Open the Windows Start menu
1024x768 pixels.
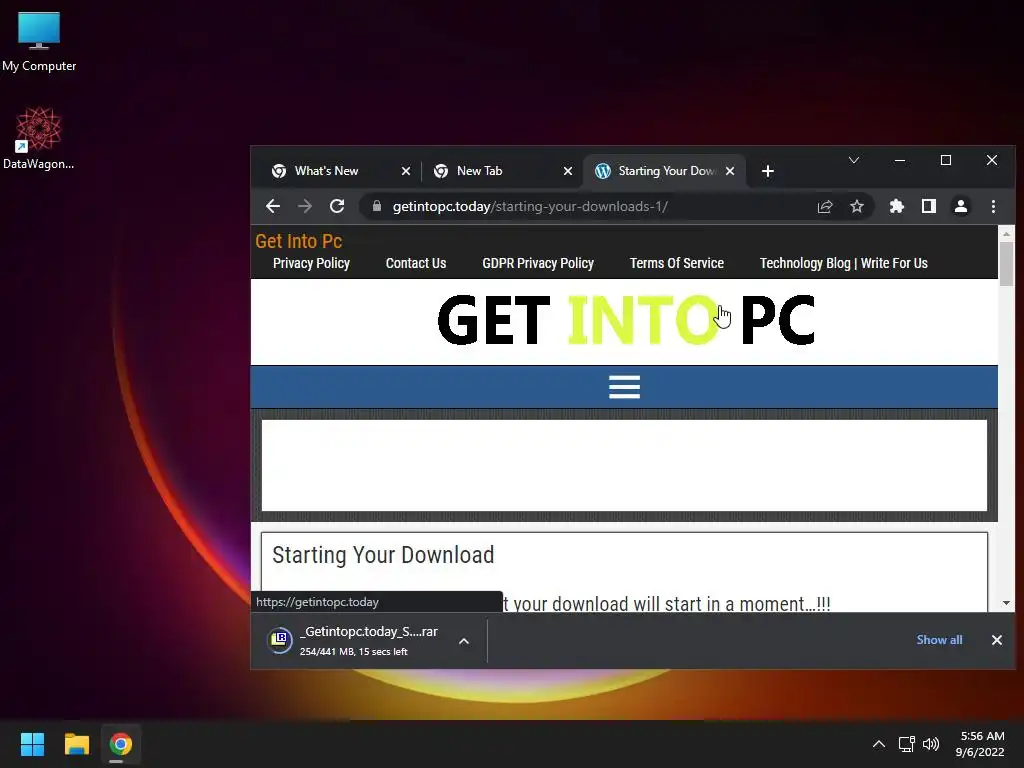coord(32,744)
